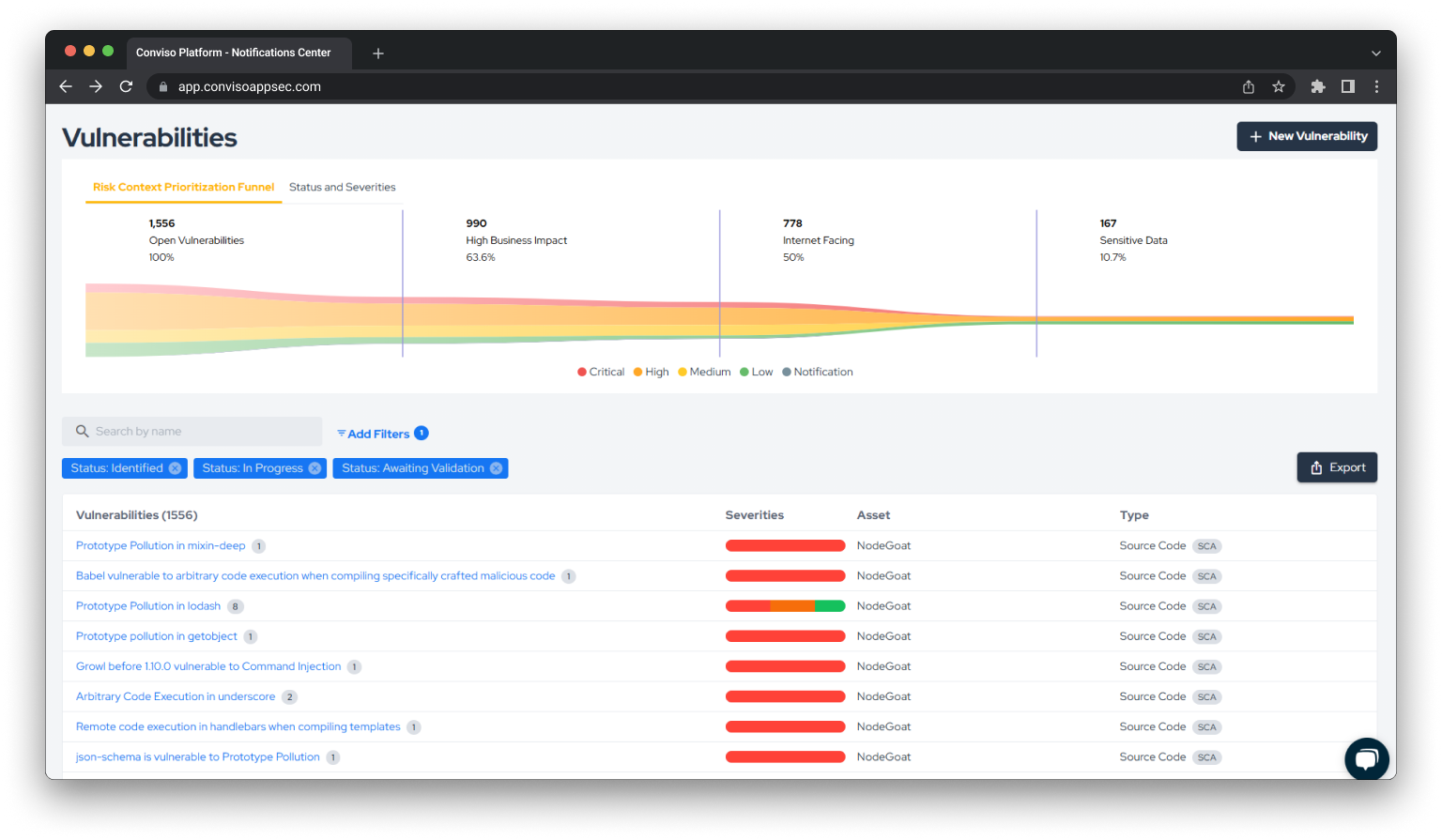Click Source Code type in the handlebars row
This screenshot has height=840, width=1442.
coord(1152,726)
